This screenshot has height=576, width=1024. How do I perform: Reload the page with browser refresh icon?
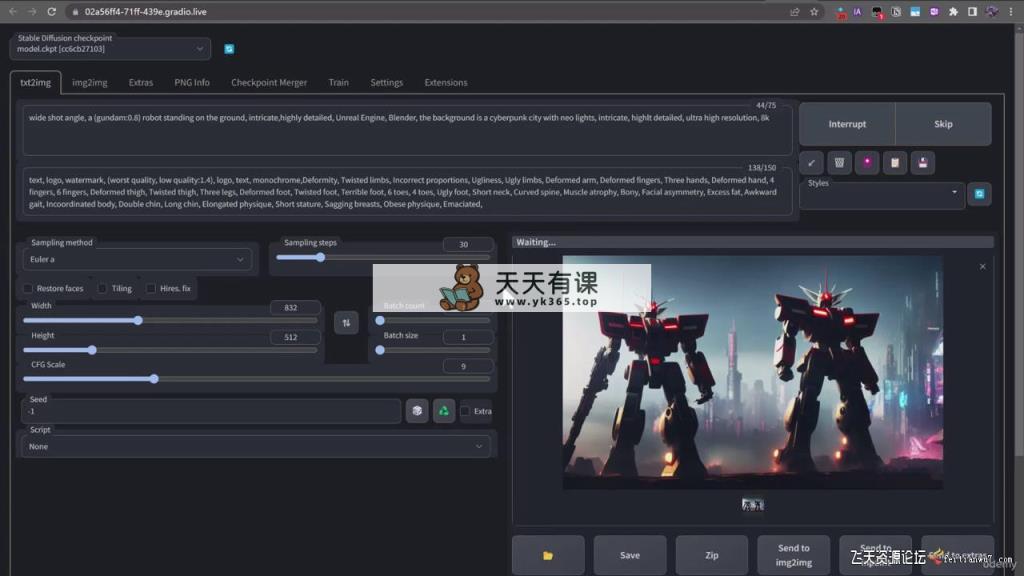pyautogui.click(x=52, y=12)
